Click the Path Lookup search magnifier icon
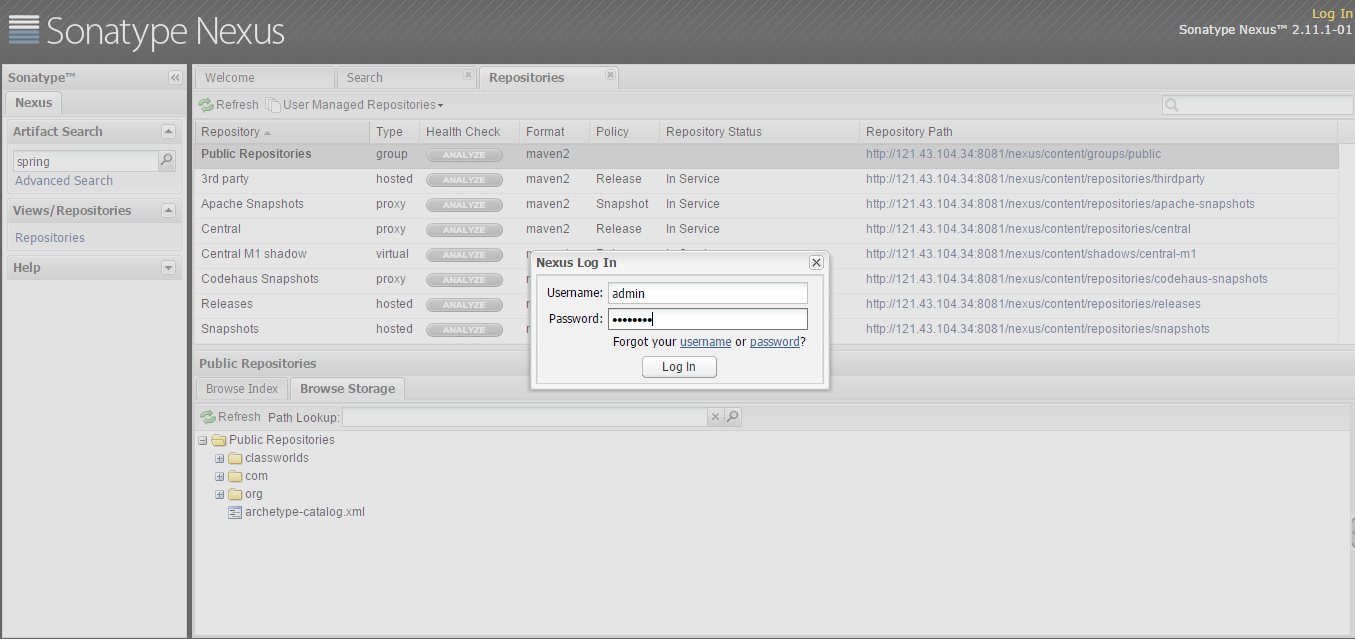This screenshot has width=1355, height=639. 733,417
